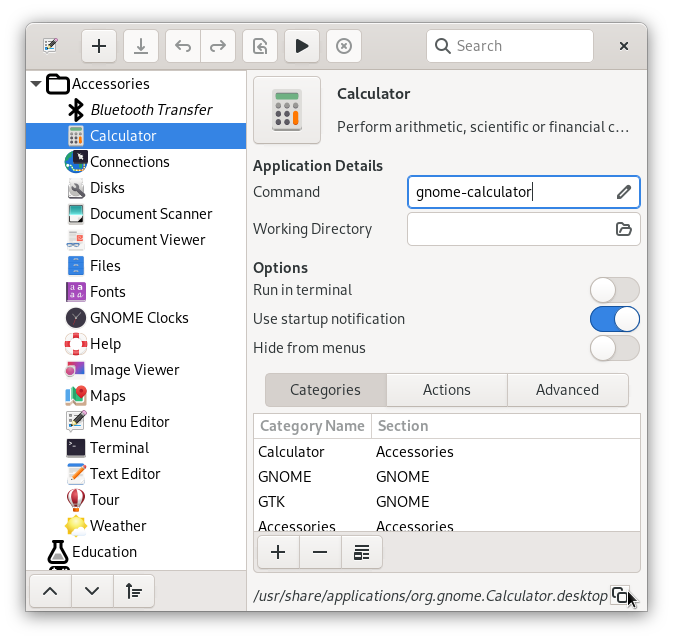Select Terminal in the Accessories list
This screenshot has height=640, width=673.
[x=119, y=448]
